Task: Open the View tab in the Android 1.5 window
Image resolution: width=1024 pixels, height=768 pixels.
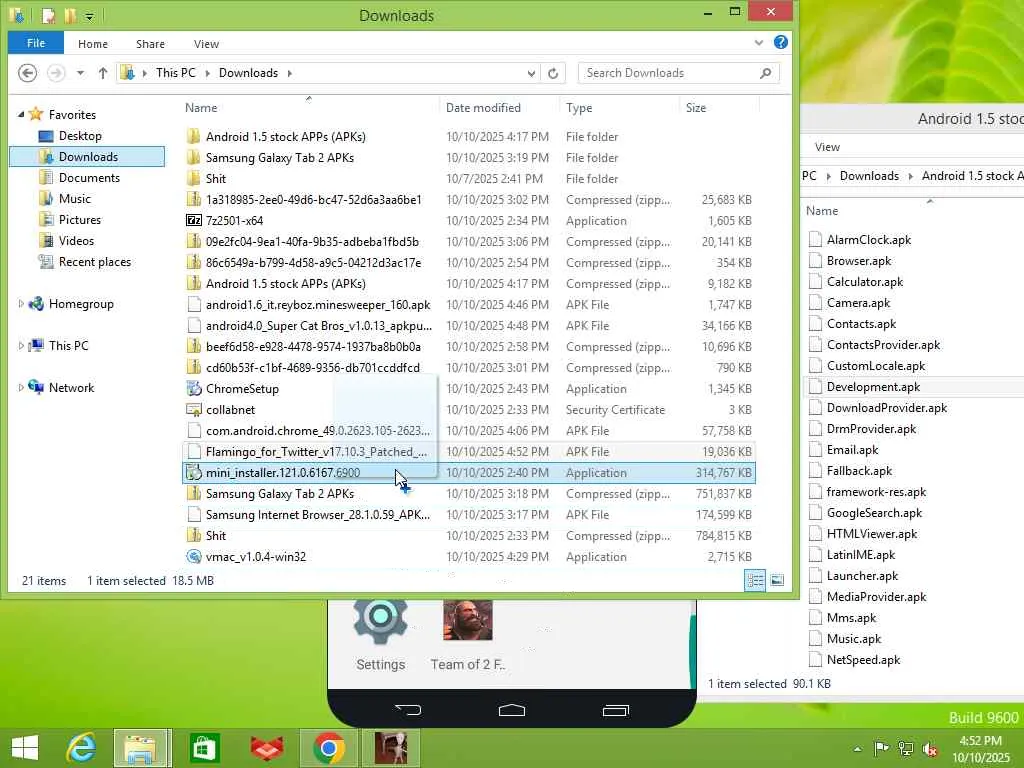Action: point(827,147)
